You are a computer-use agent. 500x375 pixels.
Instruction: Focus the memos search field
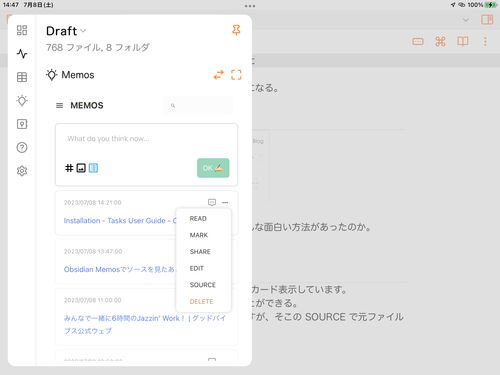[199, 106]
